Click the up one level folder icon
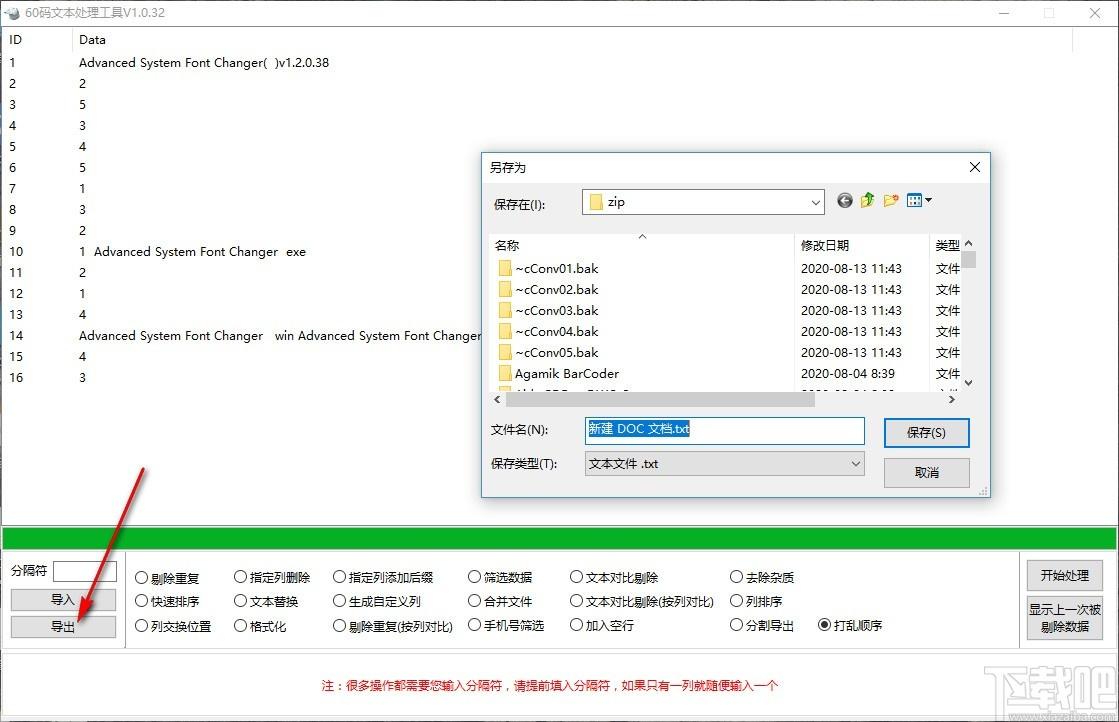Image resolution: width=1119 pixels, height=722 pixels. coord(866,200)
